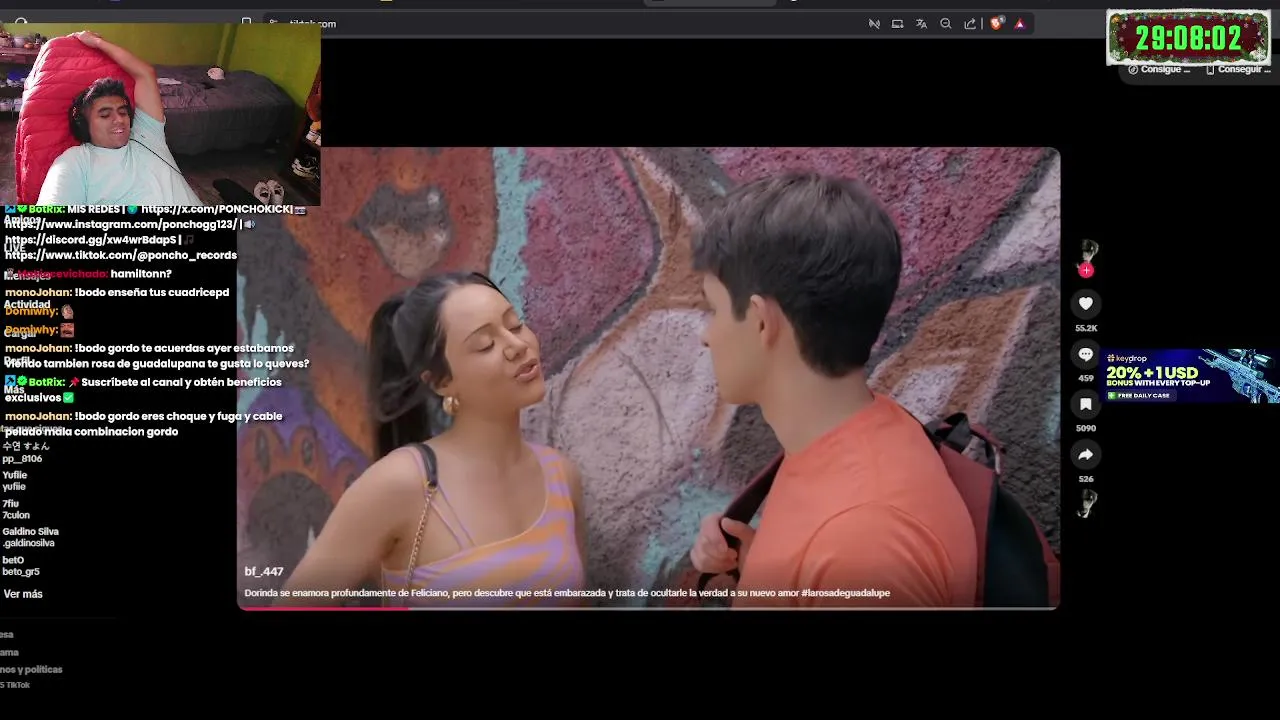Seek using the red video progress bar
The height and width of the screenshot is (720, 1280).
coord(648,607)
